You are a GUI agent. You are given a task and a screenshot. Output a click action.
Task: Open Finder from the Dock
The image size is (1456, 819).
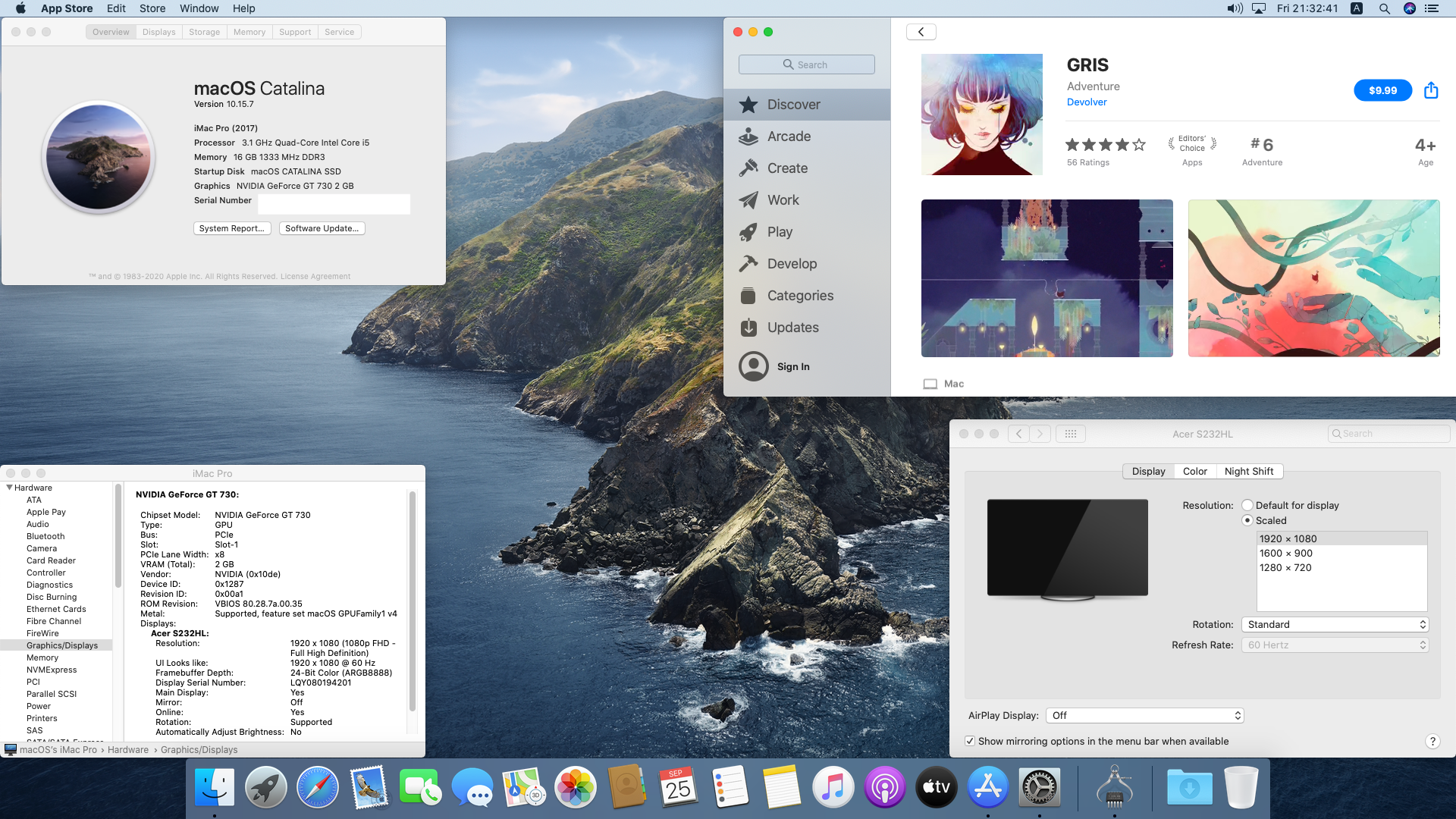coord(215,787)
